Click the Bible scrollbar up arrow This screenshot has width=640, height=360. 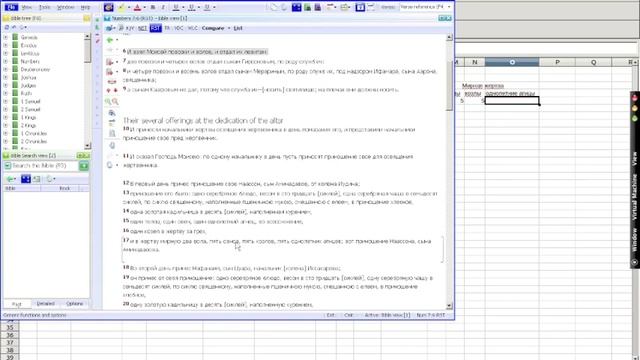(449, 38)
